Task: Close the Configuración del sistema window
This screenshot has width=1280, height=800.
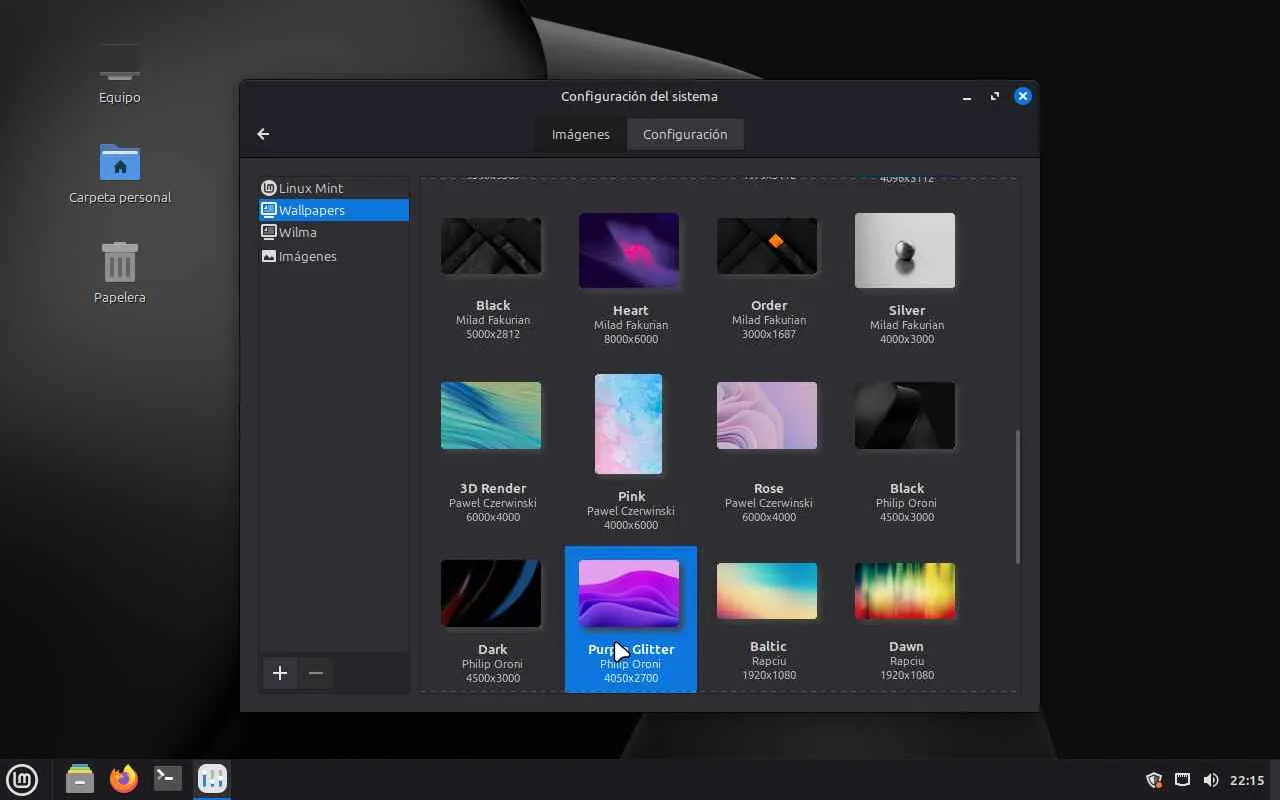Action: point(1023,96)
